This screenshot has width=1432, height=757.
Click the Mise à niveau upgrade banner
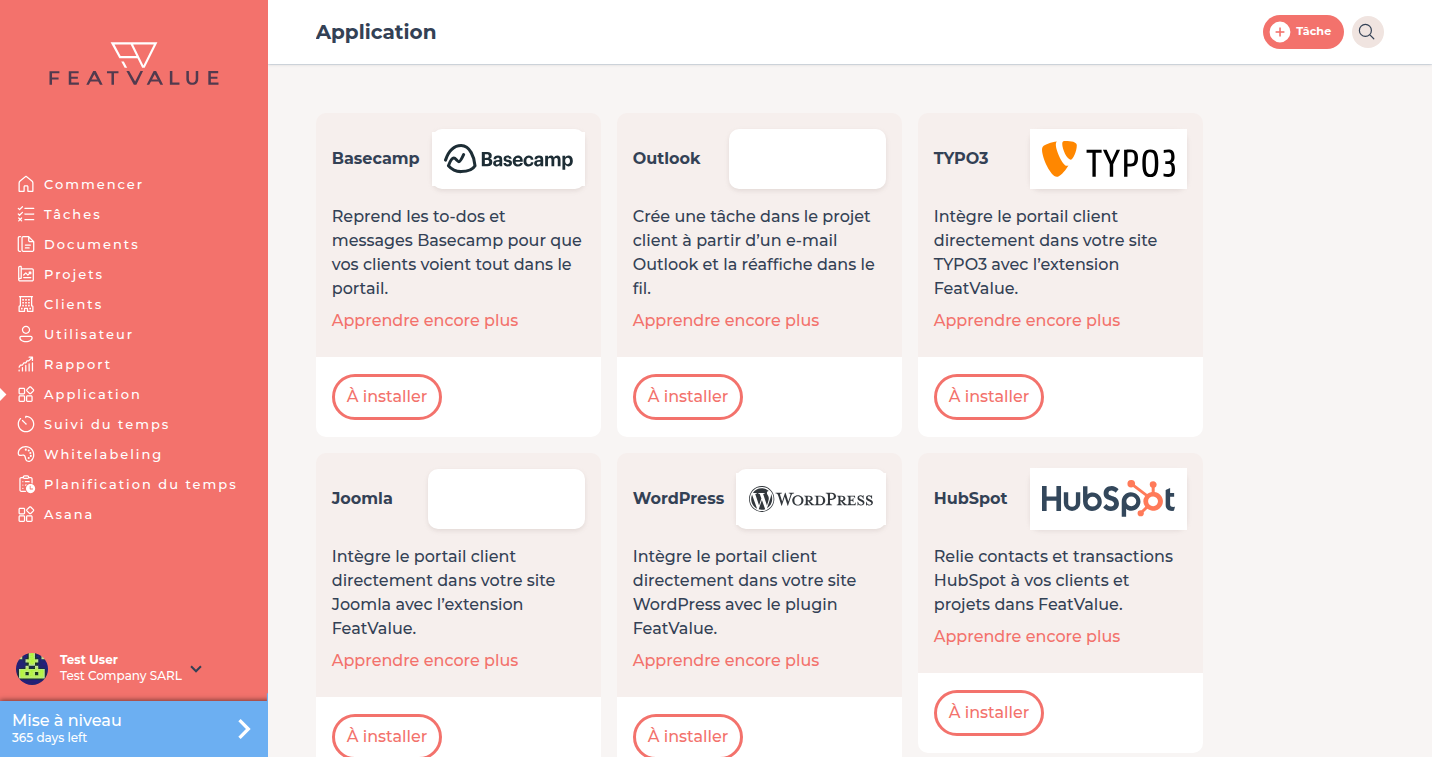134,729
